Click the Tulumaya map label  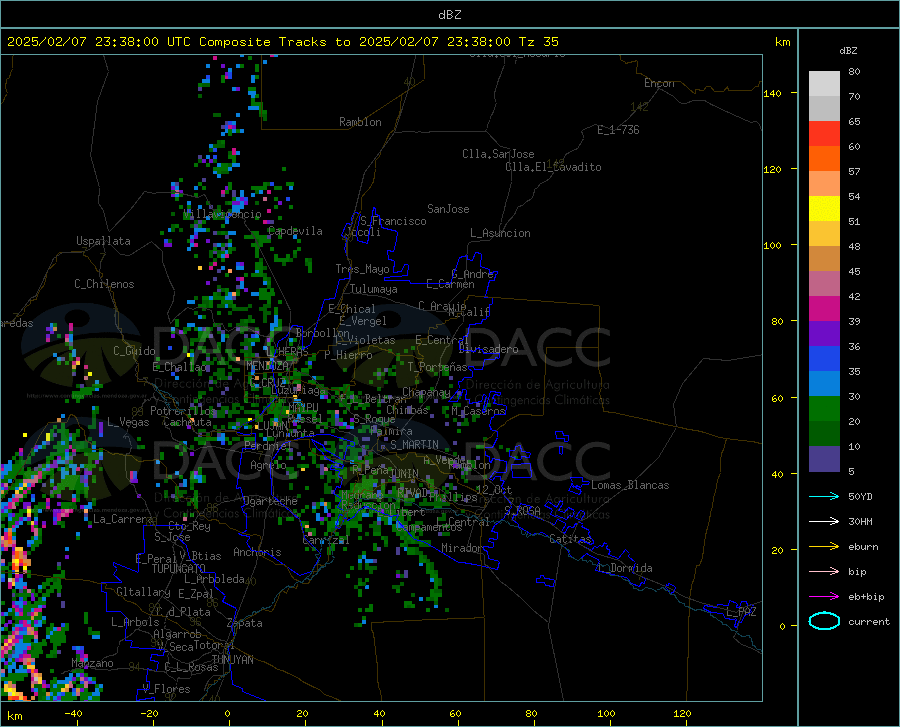(374, 289)
